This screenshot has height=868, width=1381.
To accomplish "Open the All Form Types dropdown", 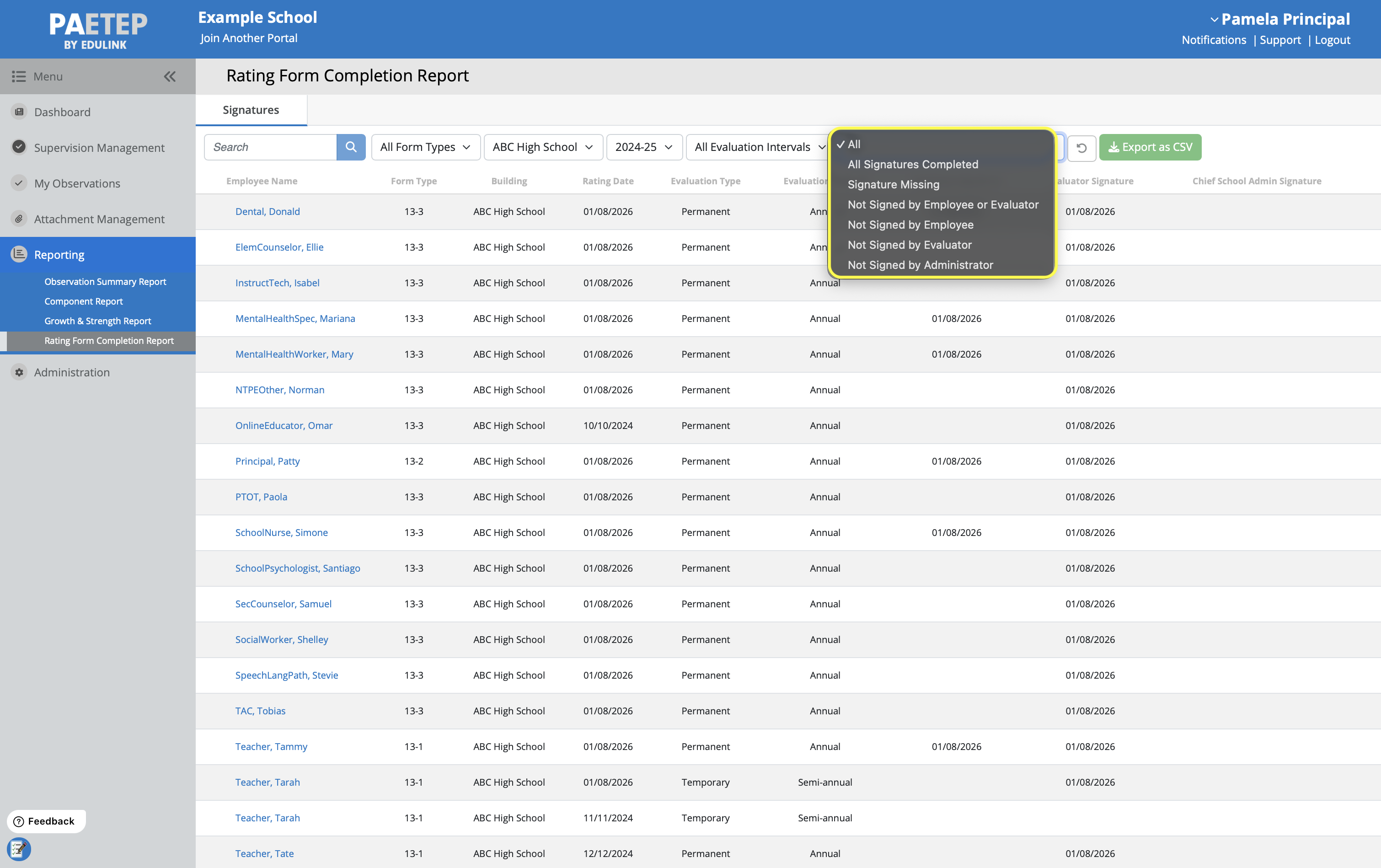I will pos(425,147).
